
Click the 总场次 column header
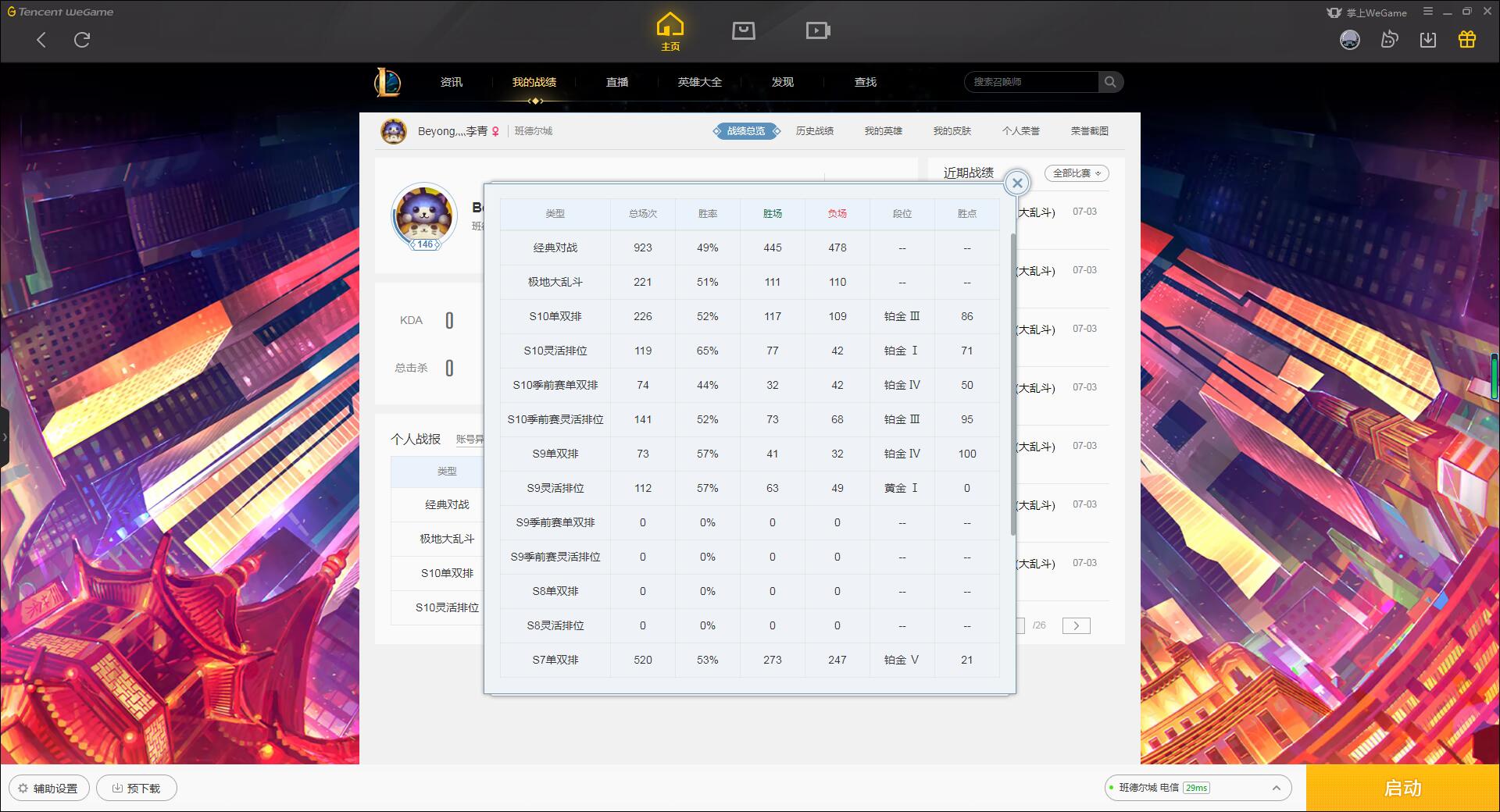(x=643, y=213)
